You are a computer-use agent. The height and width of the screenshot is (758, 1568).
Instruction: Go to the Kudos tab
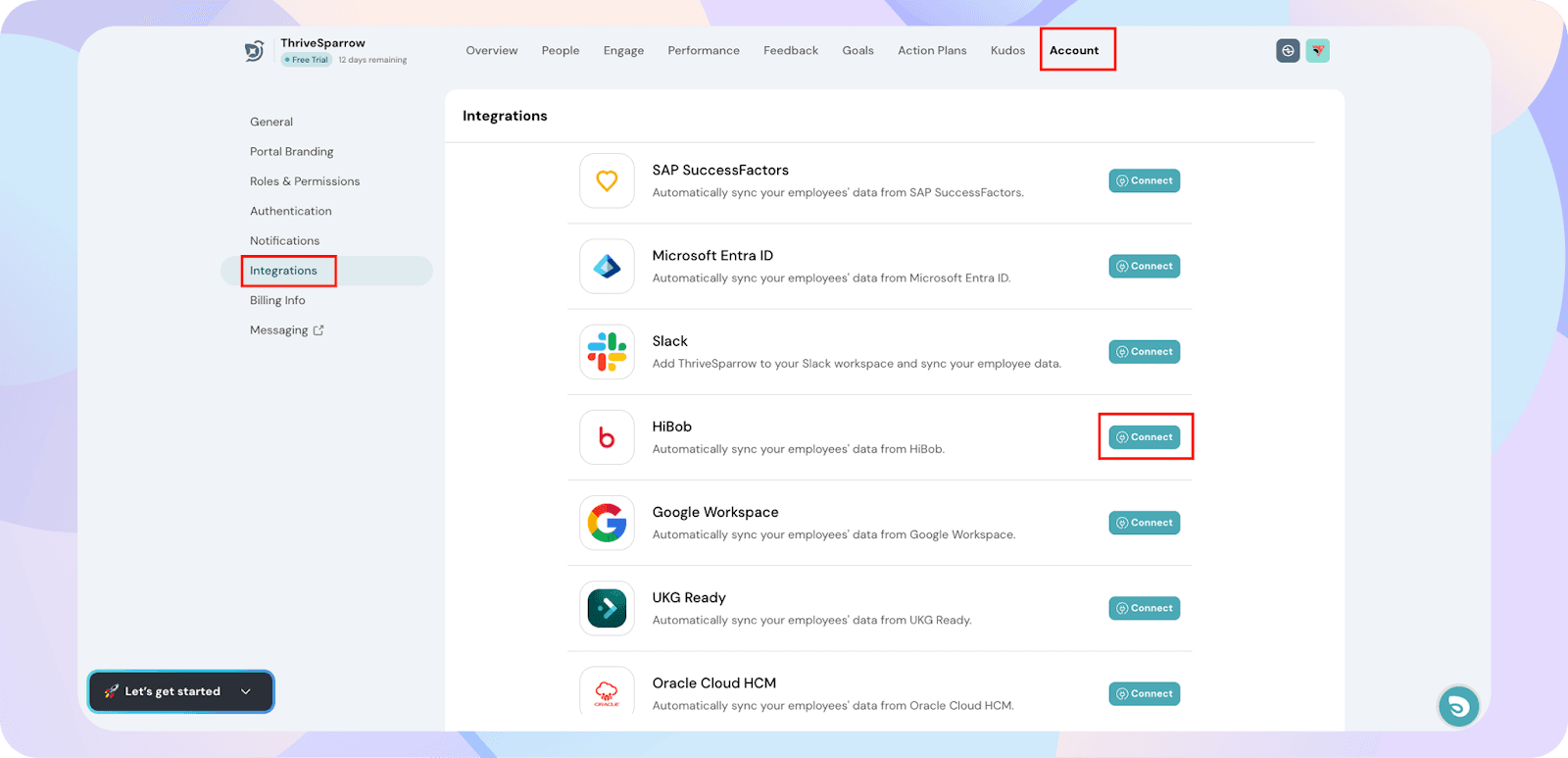click(1007, 51)
